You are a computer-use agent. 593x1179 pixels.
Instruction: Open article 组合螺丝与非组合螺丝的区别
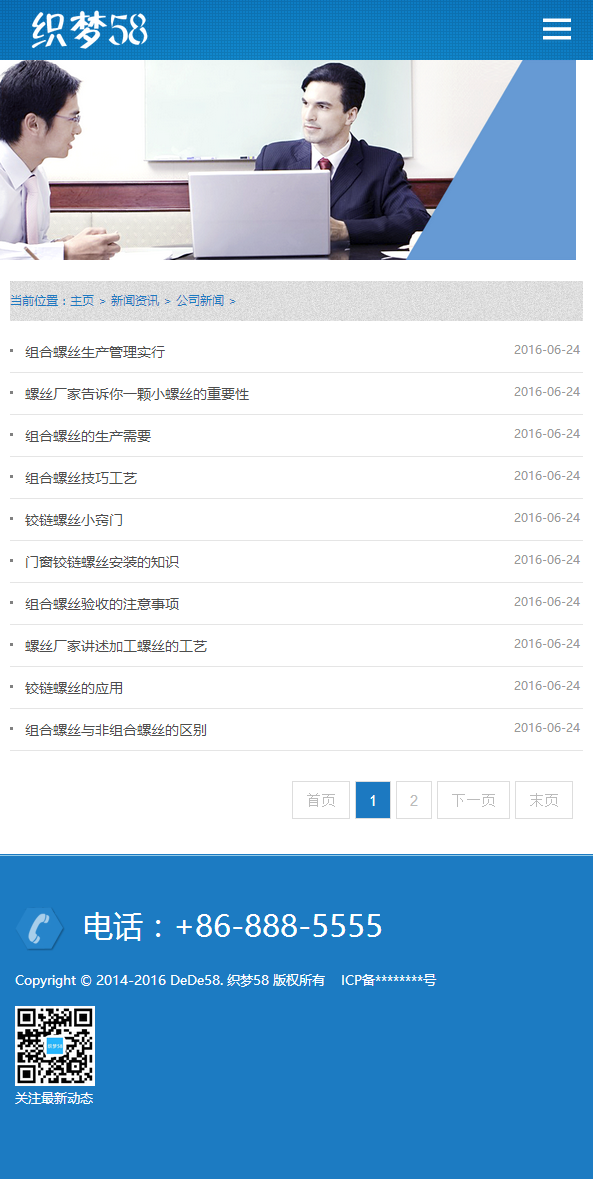(116, 730)
